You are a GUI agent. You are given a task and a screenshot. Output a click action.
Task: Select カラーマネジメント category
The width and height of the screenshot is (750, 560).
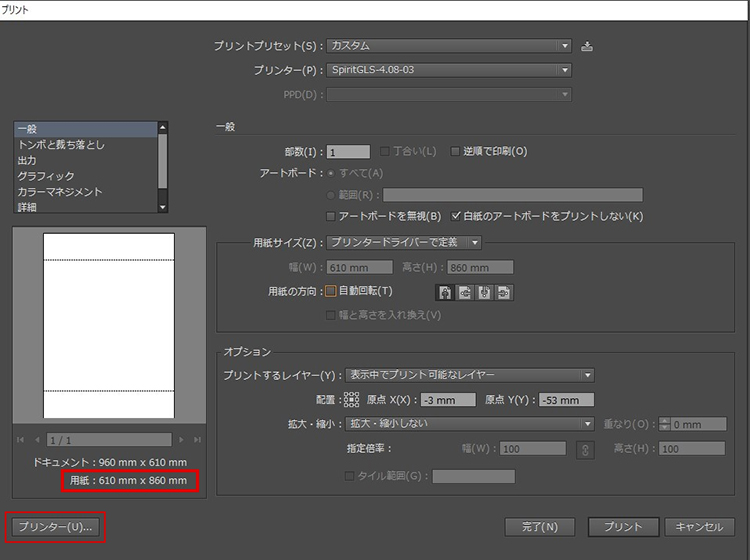coord(86,192)
